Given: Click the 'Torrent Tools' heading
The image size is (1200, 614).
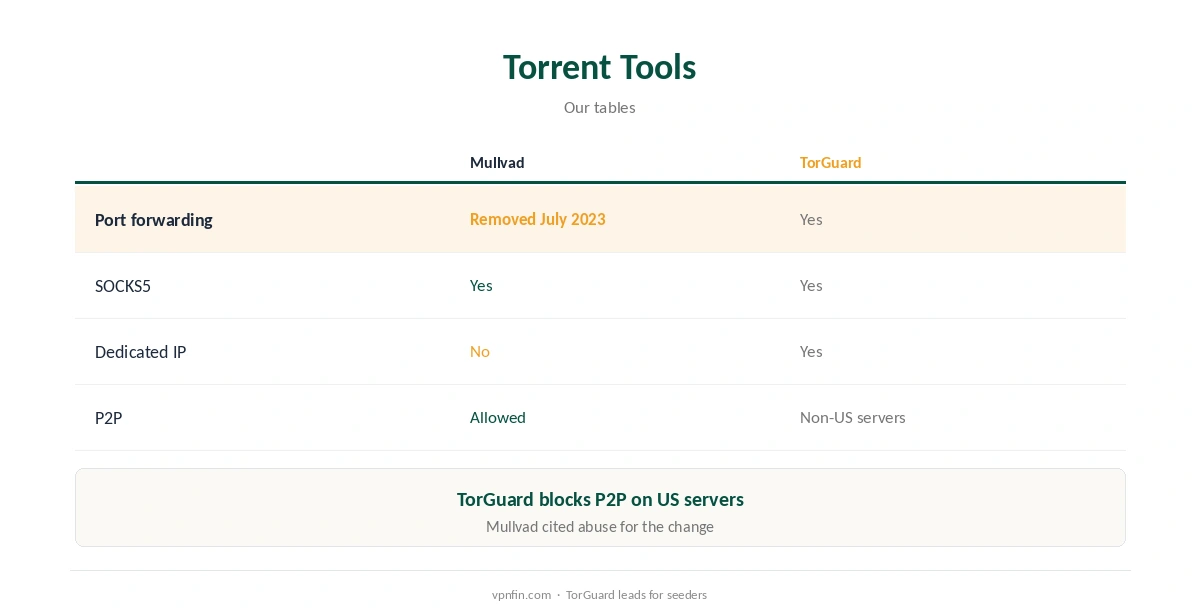Looking at the screenshot, I should [x=599, y=67].
